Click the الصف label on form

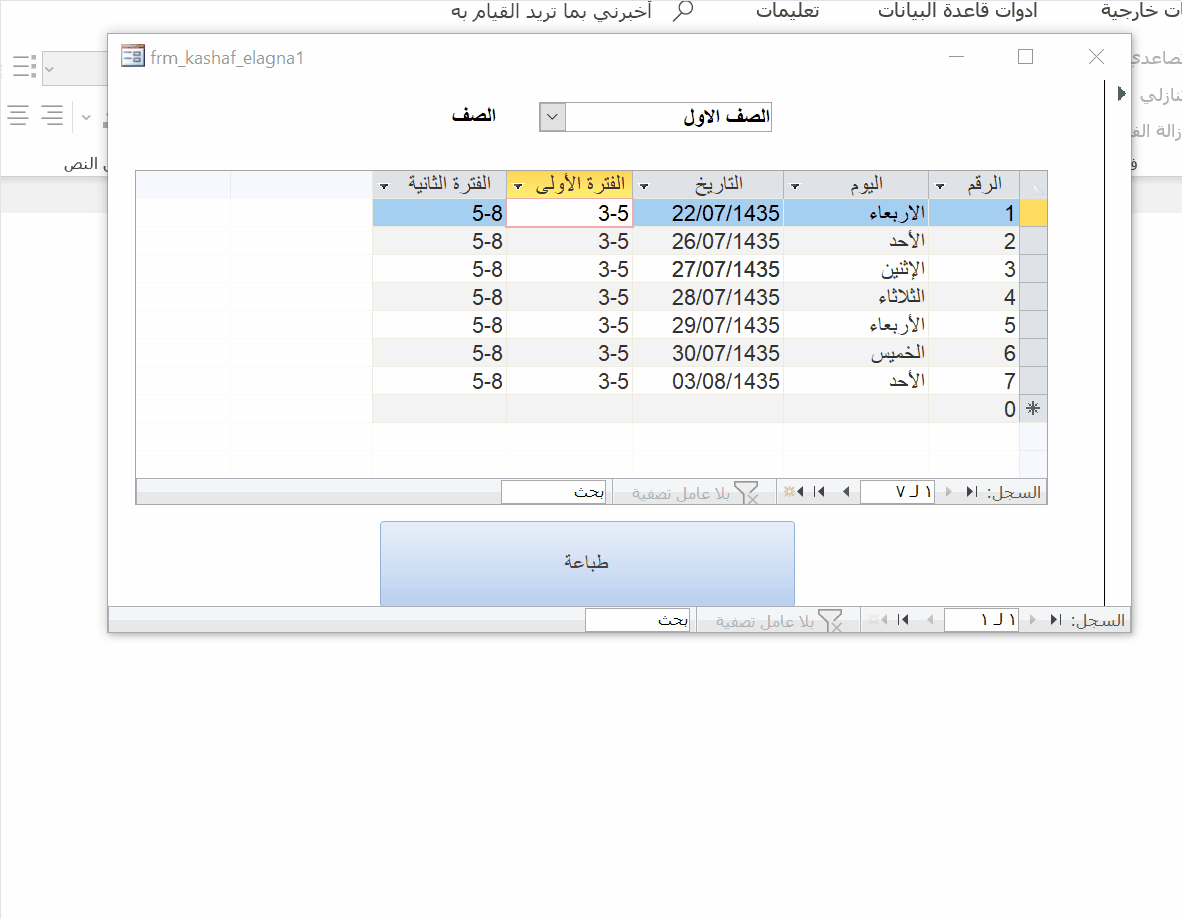pos(473,115)
